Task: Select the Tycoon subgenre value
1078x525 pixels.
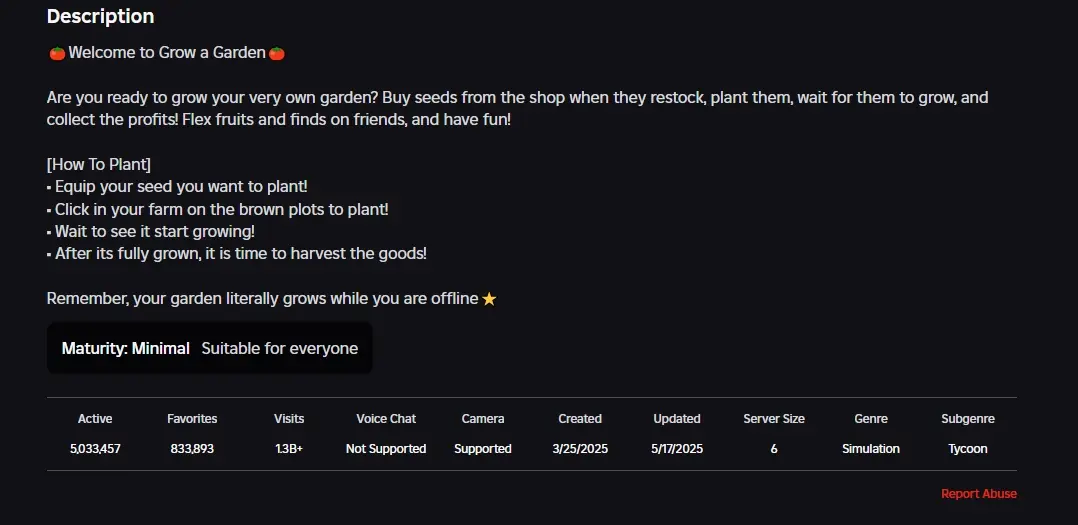Action: (967, 449)
